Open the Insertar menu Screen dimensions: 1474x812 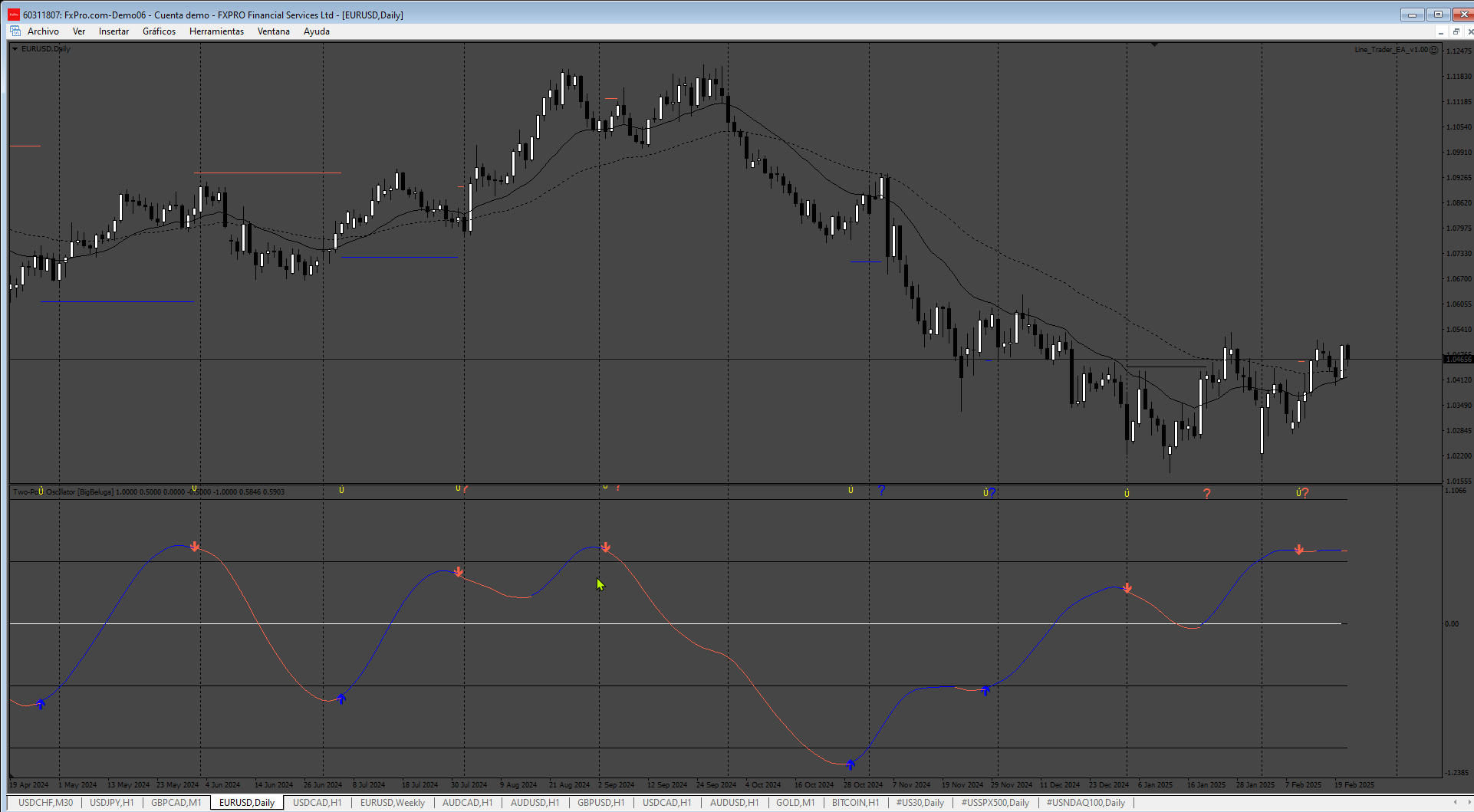[114, 31]
